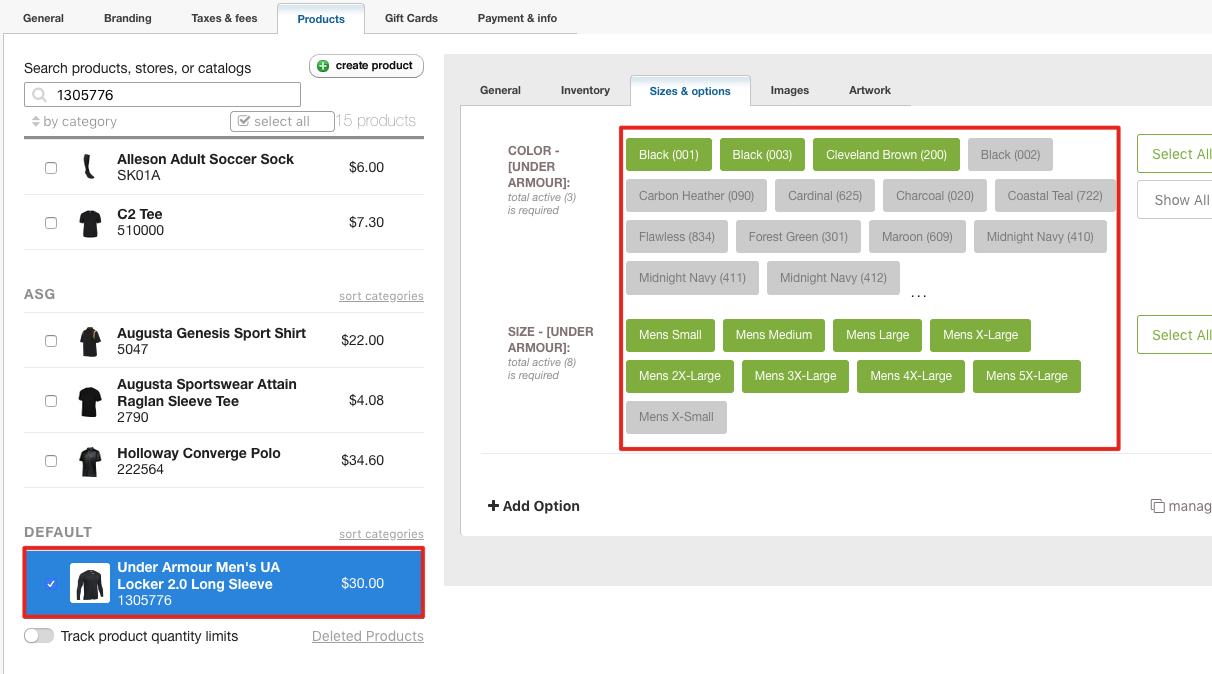Deselect Black (003) color
Screen dimensions: 1212x674
coord(762,155)
